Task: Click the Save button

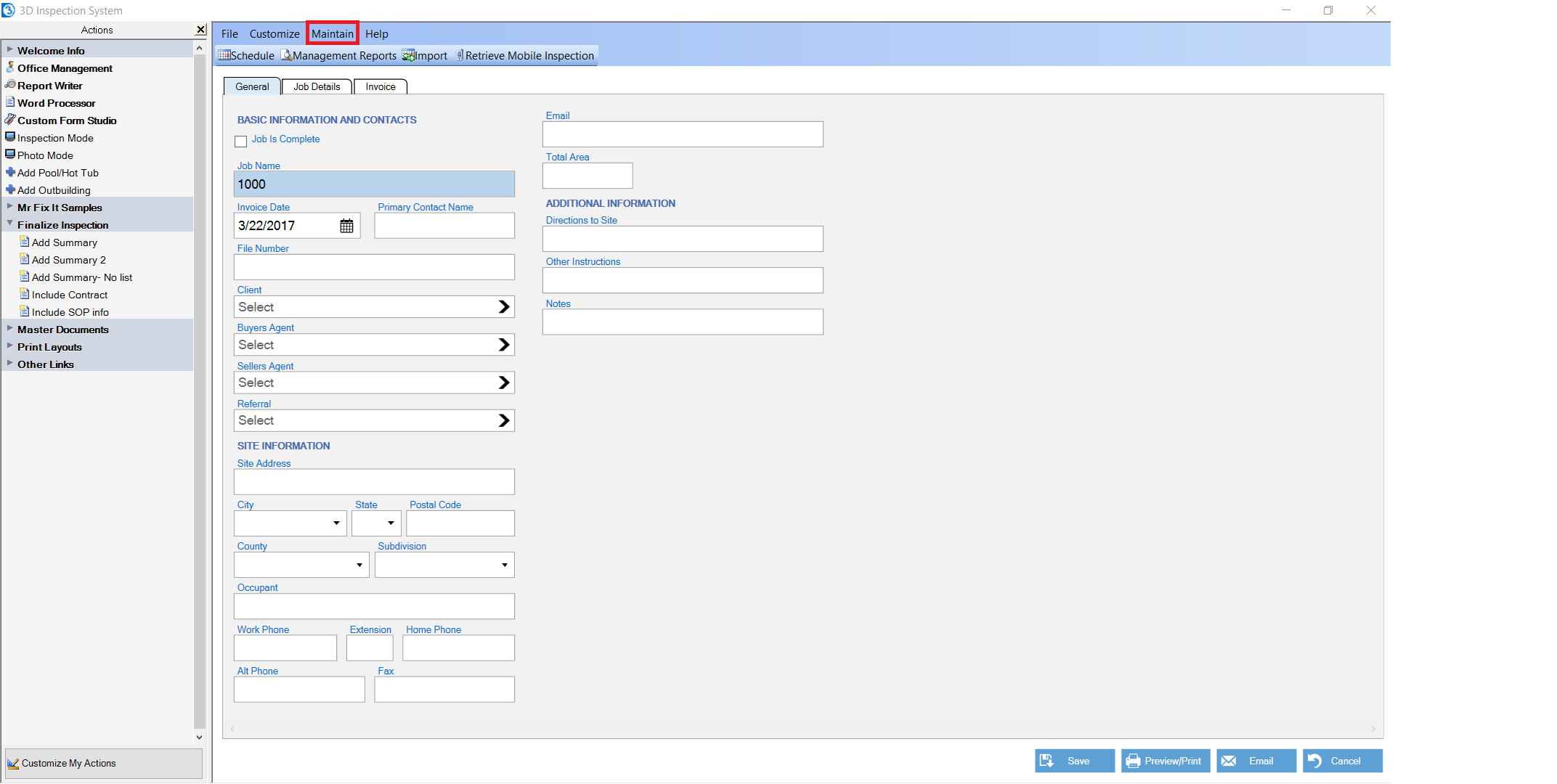Action: [1074, 761]
